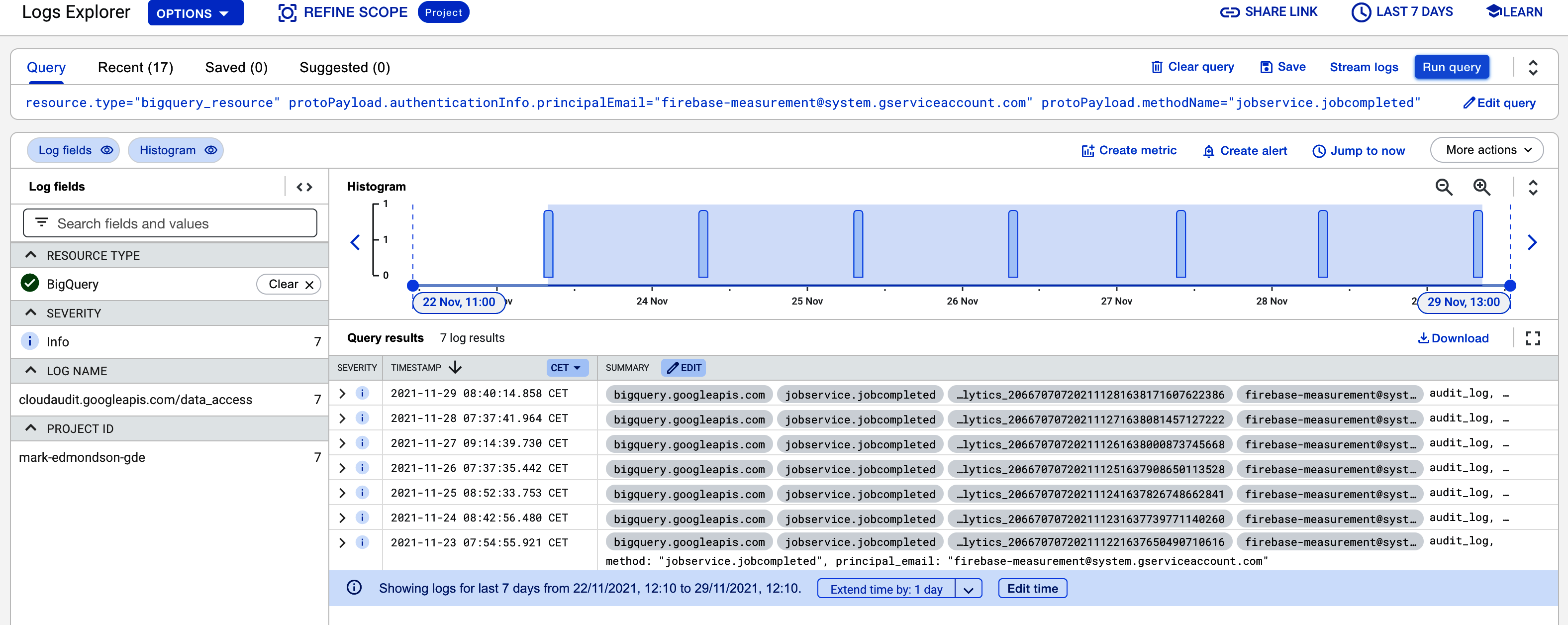Viewport: 1568px width, 625px height.
Task: Click the histogram bar near 24 Nov
Action: 703,244
